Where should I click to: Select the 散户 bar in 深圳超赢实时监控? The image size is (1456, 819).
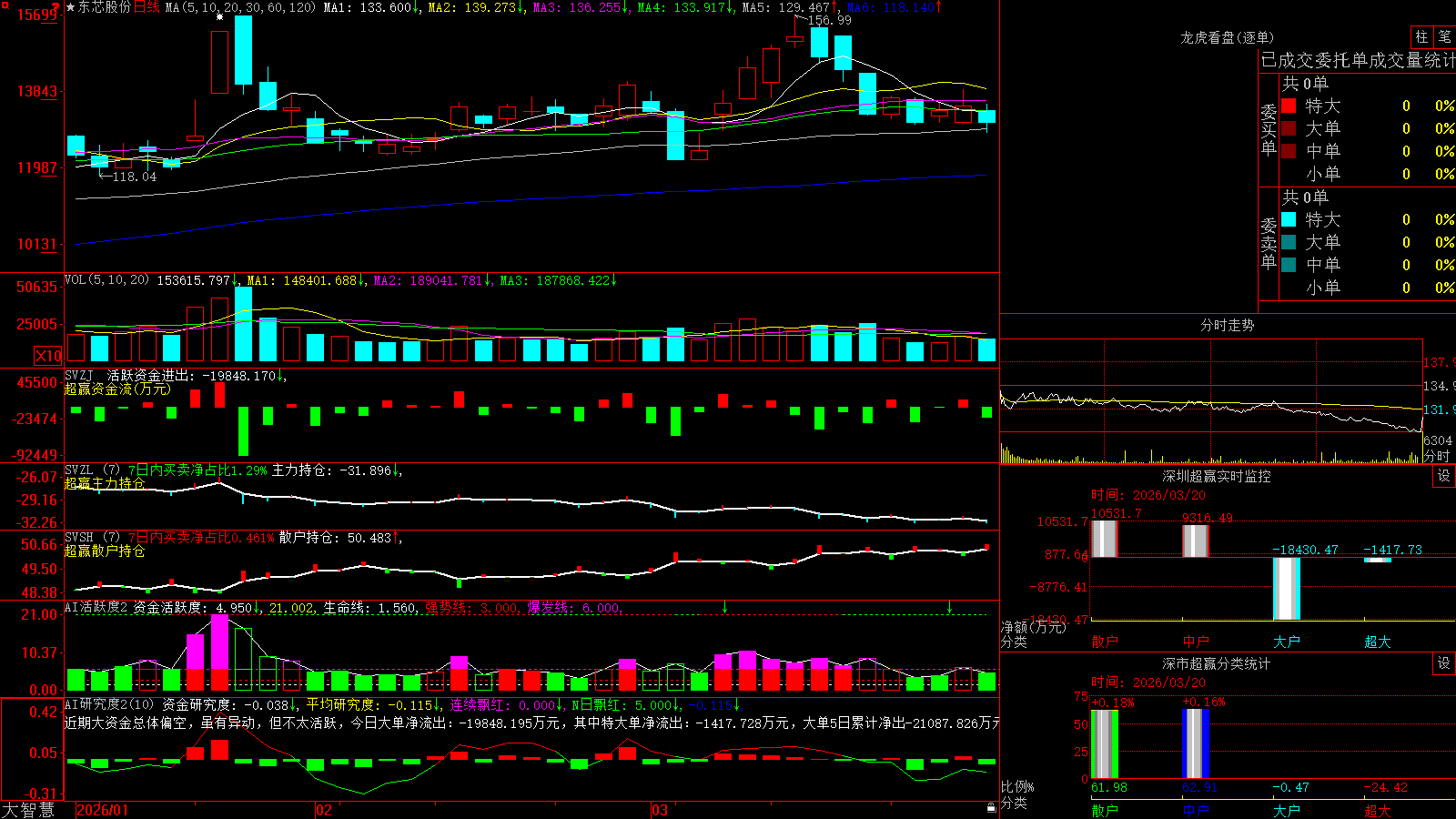click(x=1104, y=539)
